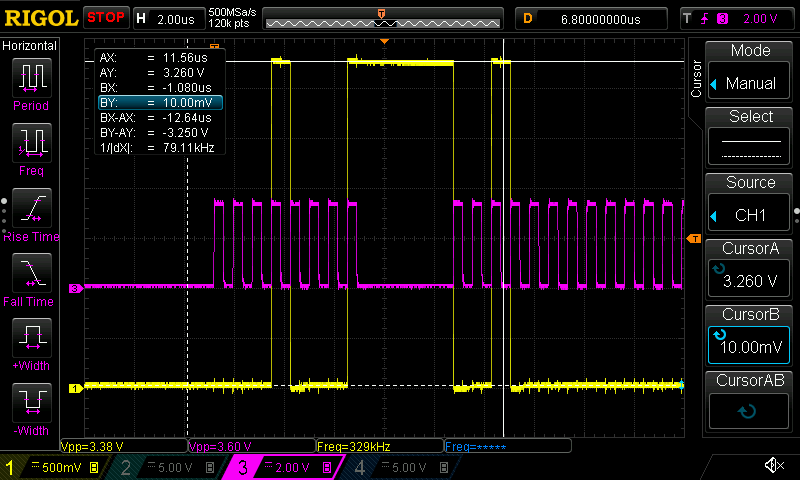The width and height of the screenshot is (800, 480).
Task: Toggle channel 1 at 500mV
Action: coord(51,467)
